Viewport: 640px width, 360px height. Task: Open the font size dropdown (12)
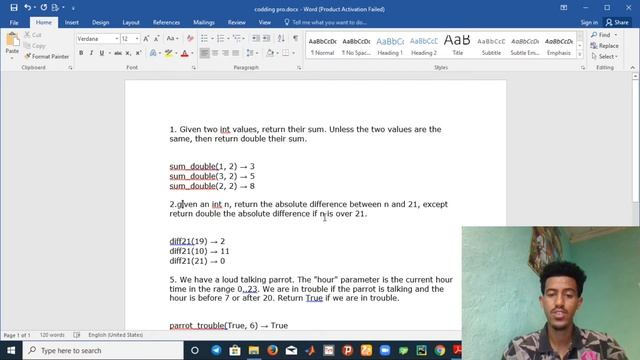pyautogui.click(x=137, y=39)
